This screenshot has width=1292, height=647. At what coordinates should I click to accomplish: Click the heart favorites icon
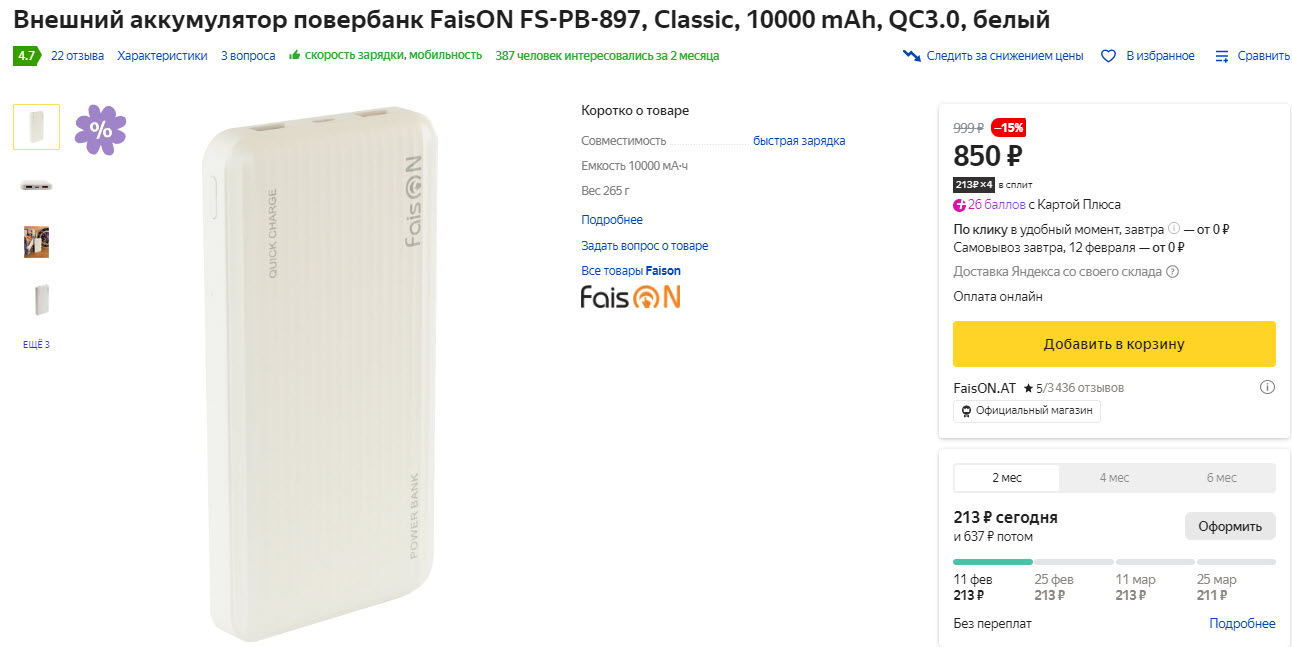(x=1108, y=56)
